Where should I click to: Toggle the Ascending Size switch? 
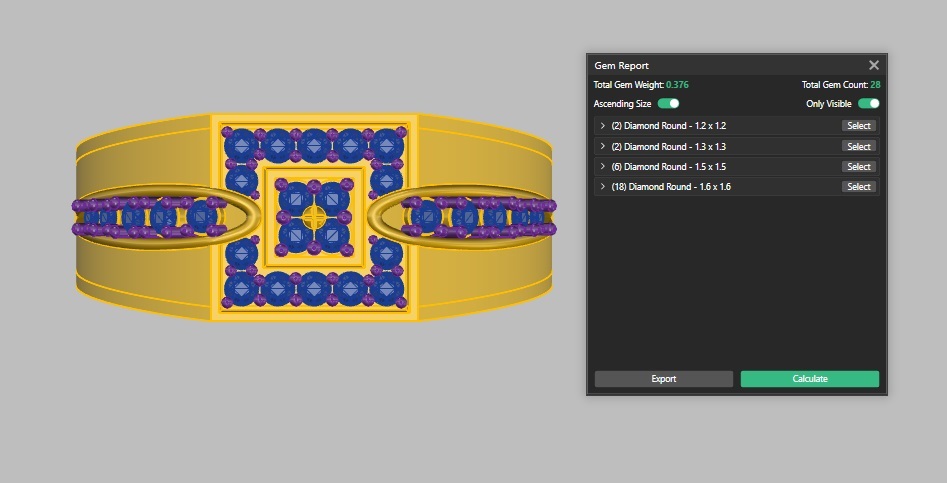point(668,103)
